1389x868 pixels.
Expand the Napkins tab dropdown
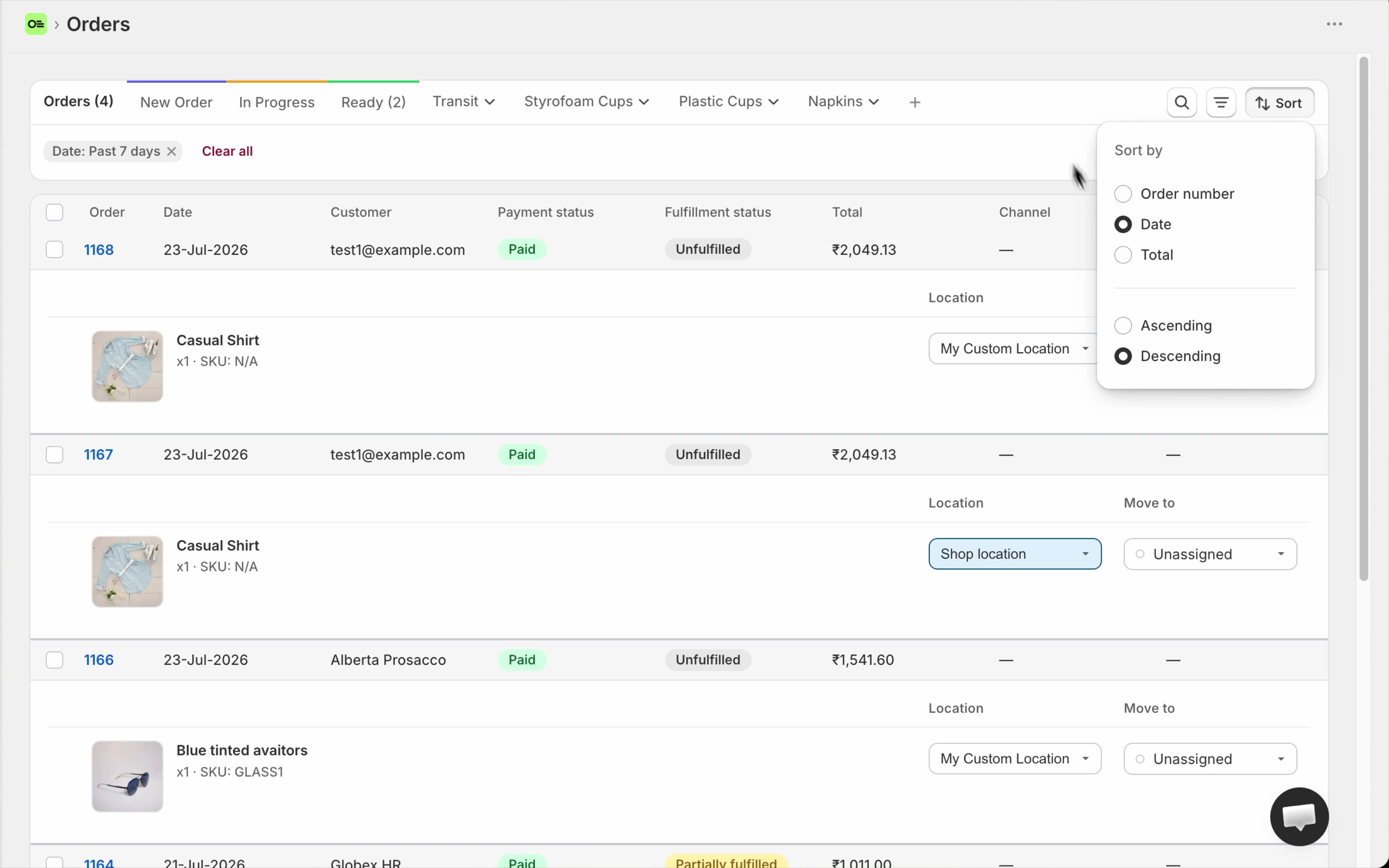843,102
